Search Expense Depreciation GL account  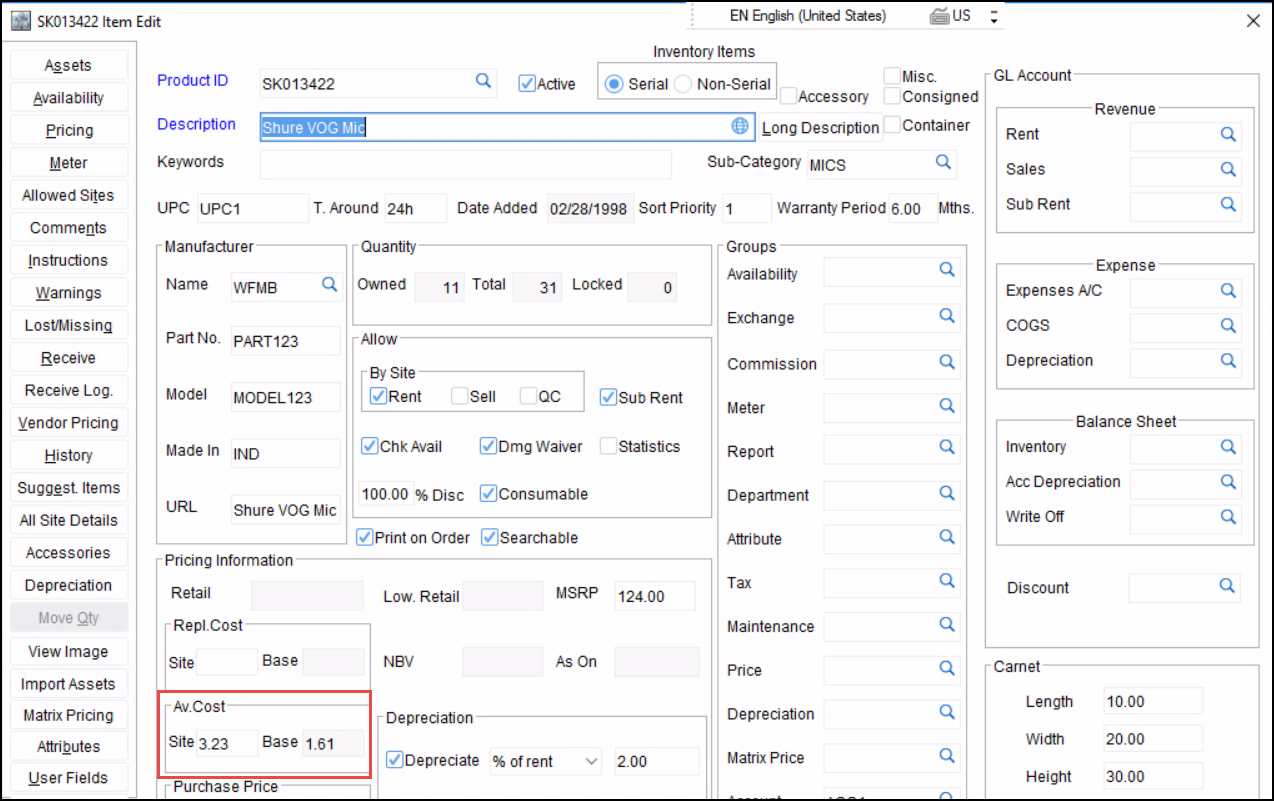point(1228,361)
